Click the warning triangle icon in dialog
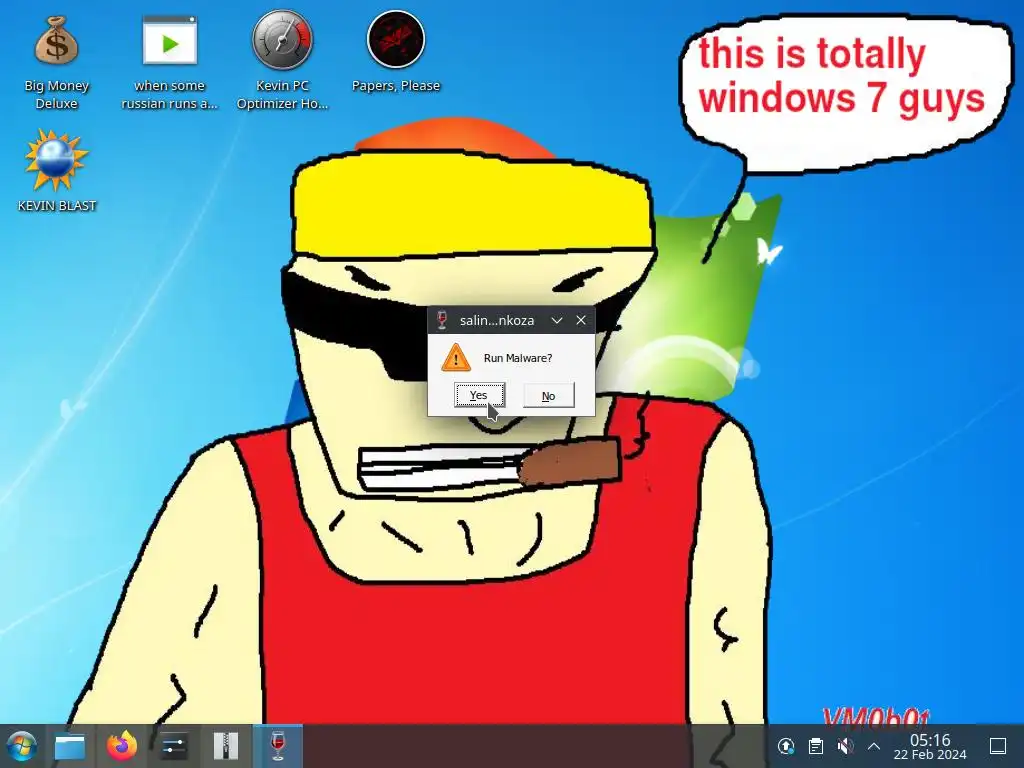Screen dimensions: 1024x768 tap(456, 358)
